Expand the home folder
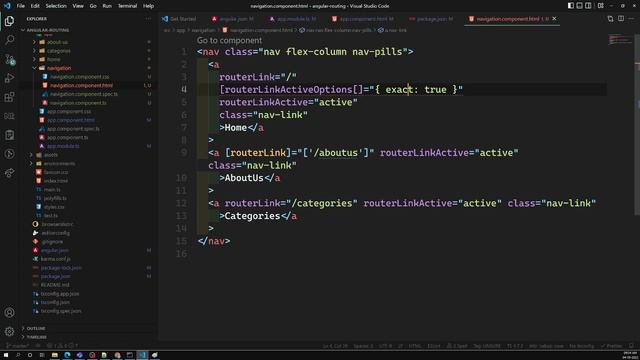The image size is (640, 360). tap(53, 60)
